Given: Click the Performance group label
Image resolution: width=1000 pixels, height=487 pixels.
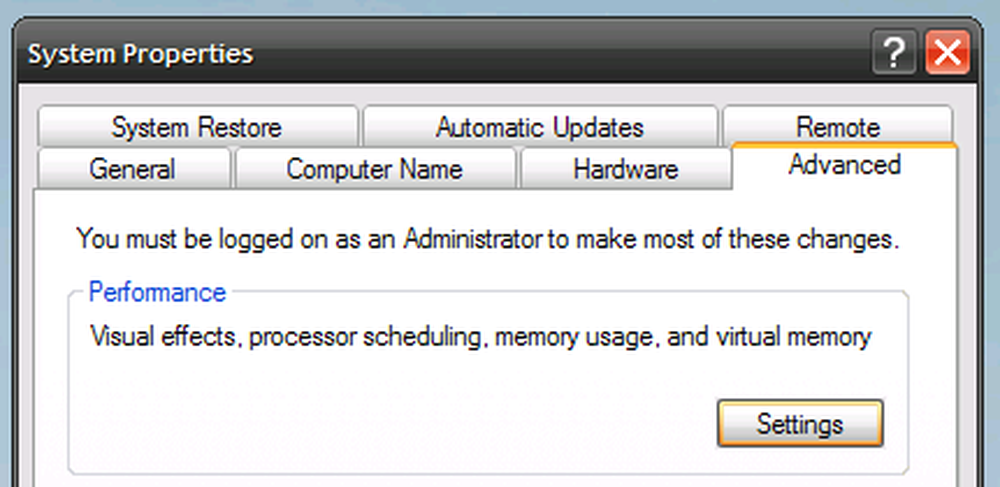Looking at the screenshot, I should [x=158, y=293].
